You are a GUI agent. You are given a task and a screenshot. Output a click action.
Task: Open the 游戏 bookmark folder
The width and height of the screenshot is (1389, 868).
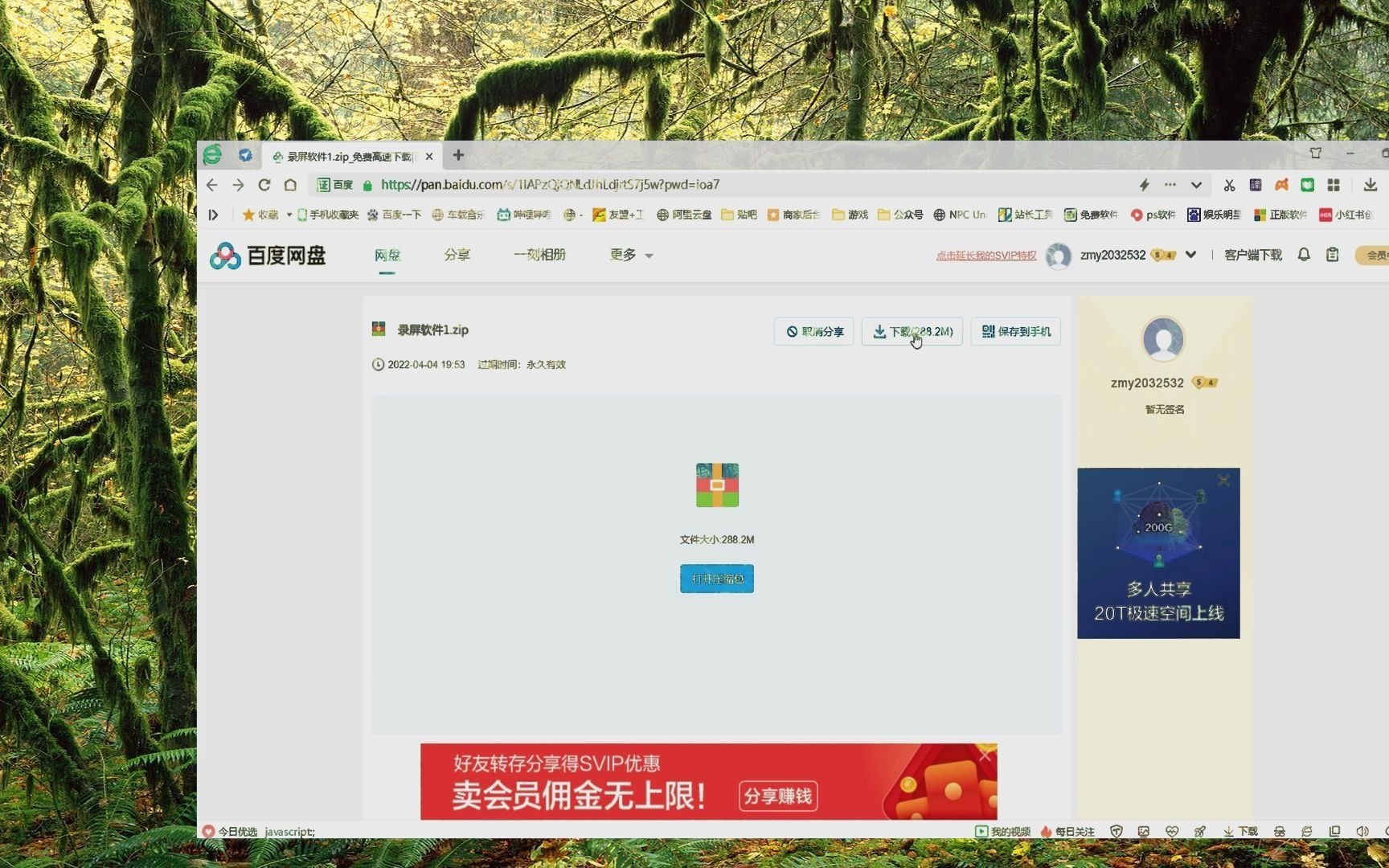pyautogui.click(x=850, y=215)
